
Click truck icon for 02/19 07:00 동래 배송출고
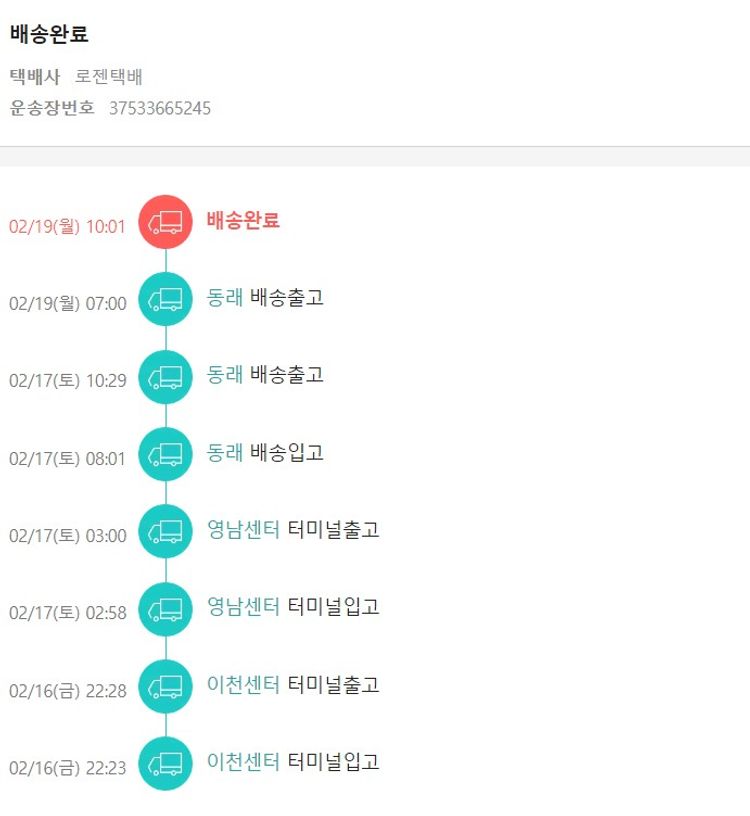(165, 299)
